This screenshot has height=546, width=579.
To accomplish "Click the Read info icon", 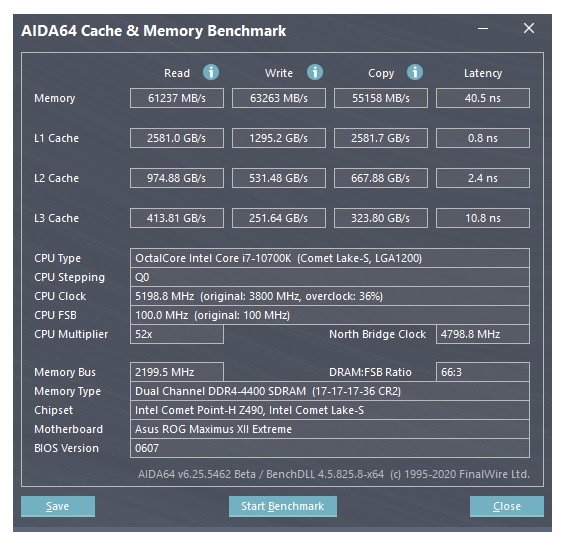I will coord(211,72).
